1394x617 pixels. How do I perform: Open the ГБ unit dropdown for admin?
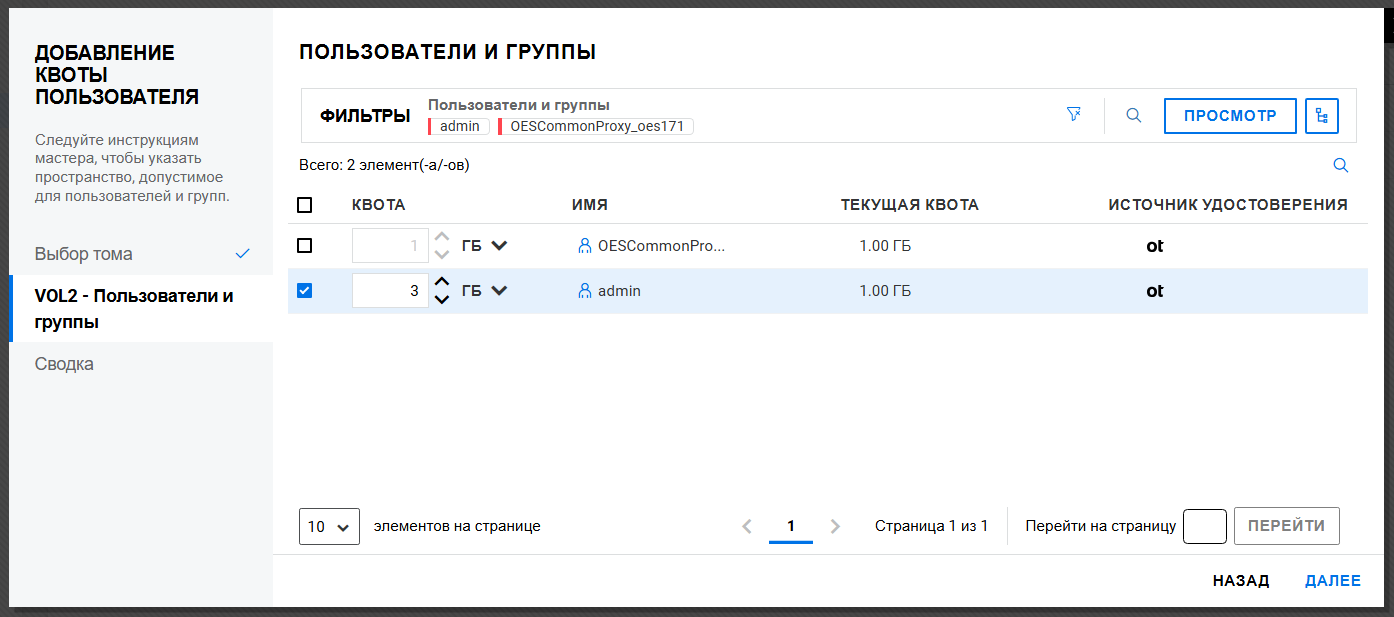coord(485,291)
